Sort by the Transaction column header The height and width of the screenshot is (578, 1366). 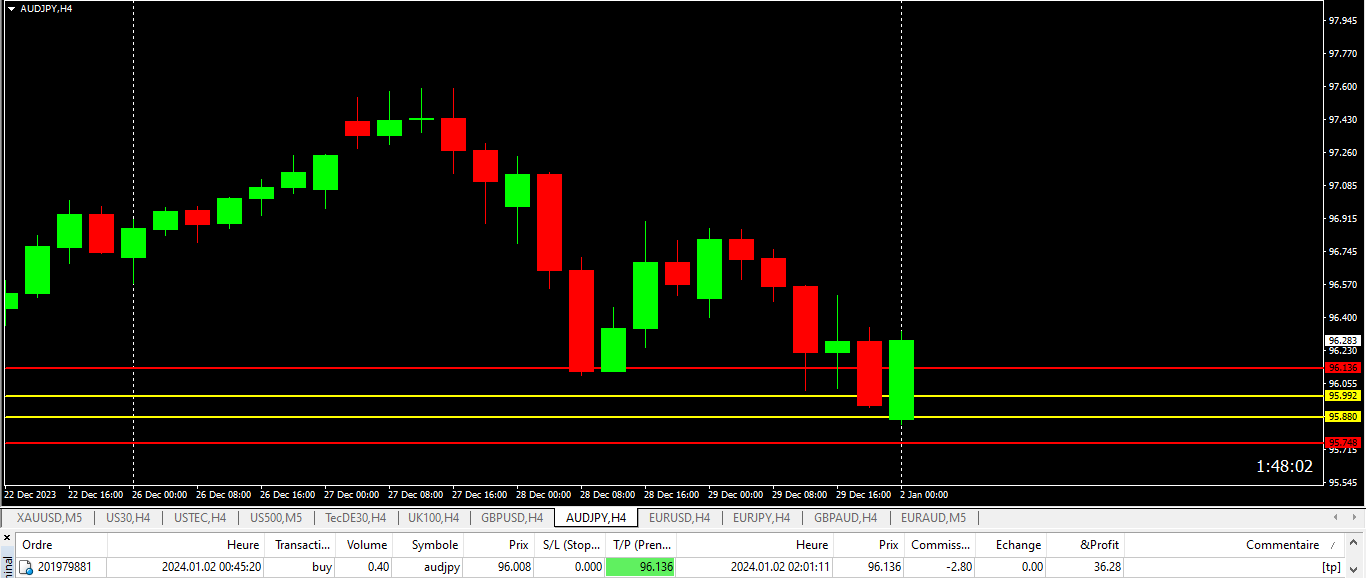tap(299, 545)
